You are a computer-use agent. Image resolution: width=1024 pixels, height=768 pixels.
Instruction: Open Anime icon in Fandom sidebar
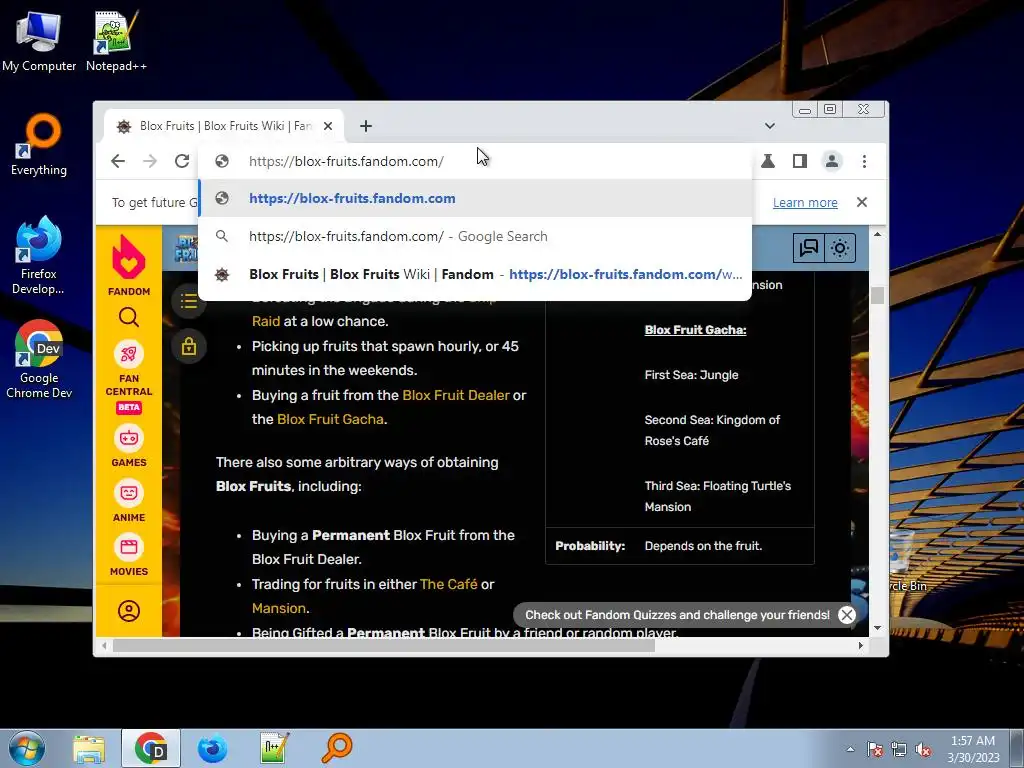[129, 493]
